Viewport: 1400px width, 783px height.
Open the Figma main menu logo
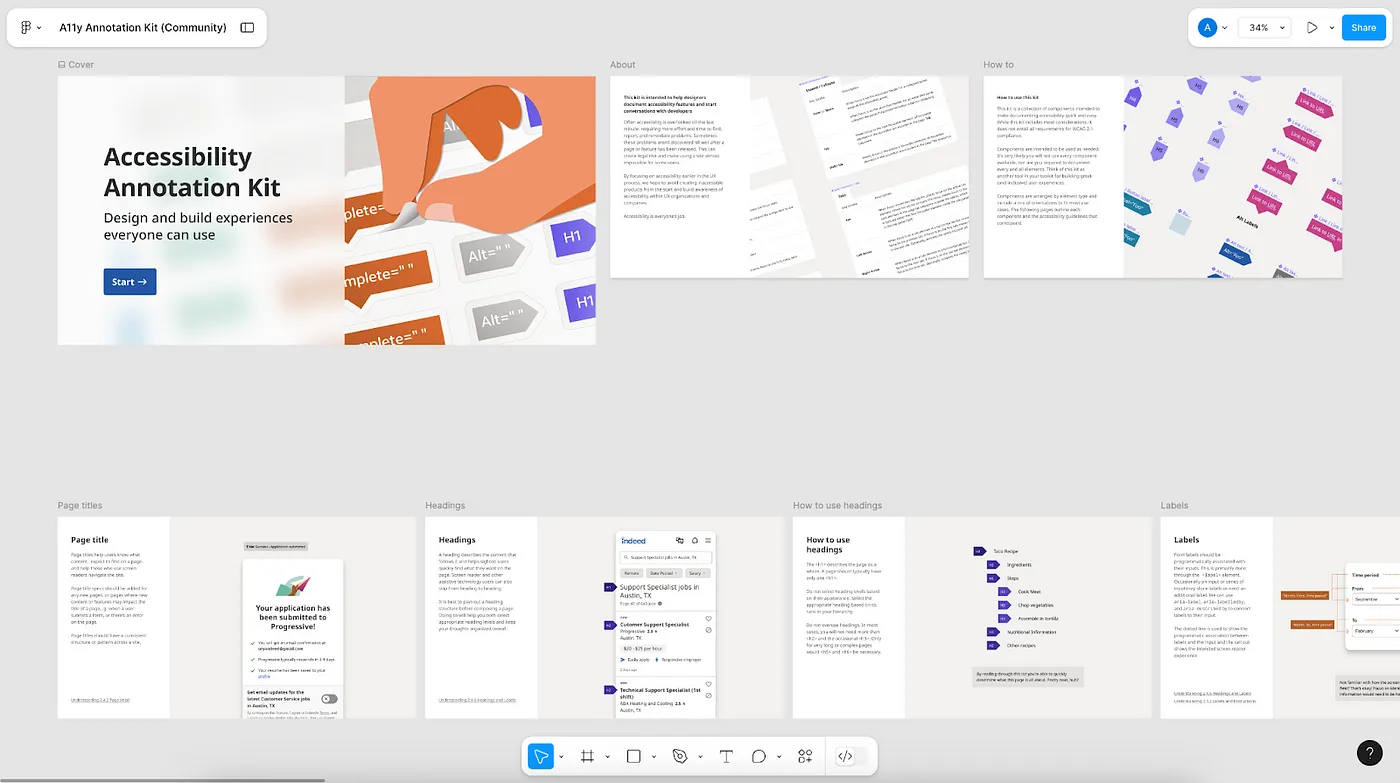(x=26, y=28)
